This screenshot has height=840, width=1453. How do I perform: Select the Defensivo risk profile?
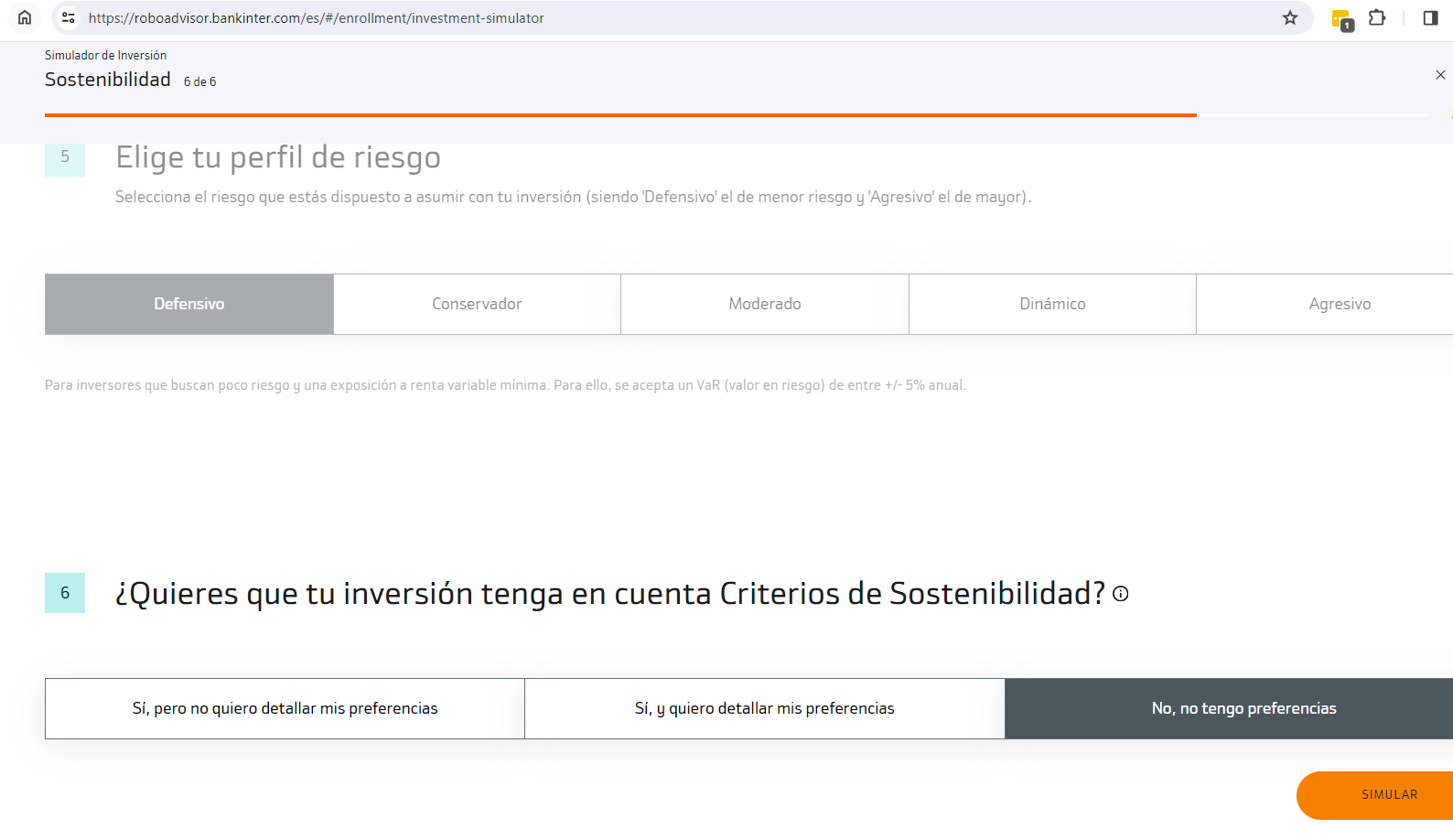pyautogui.click(x=189, y=304)
